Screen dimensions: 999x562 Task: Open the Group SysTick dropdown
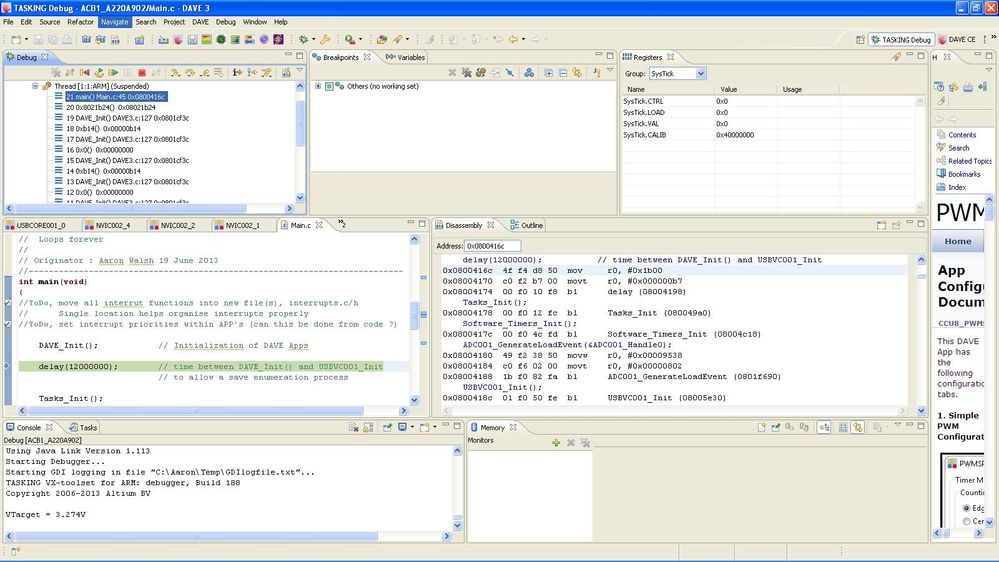click(700, 74)
